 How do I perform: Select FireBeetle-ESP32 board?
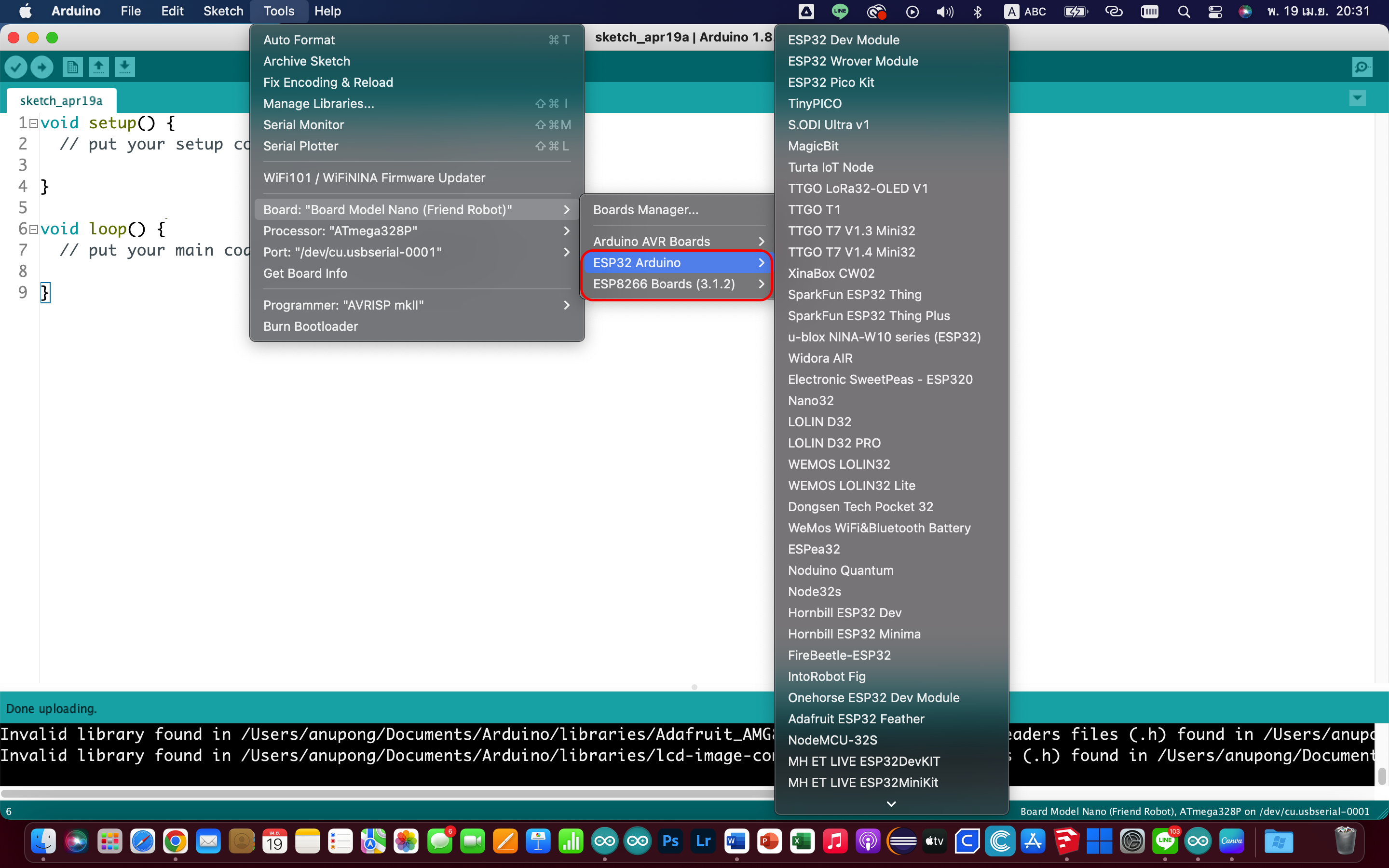point(891,655)
